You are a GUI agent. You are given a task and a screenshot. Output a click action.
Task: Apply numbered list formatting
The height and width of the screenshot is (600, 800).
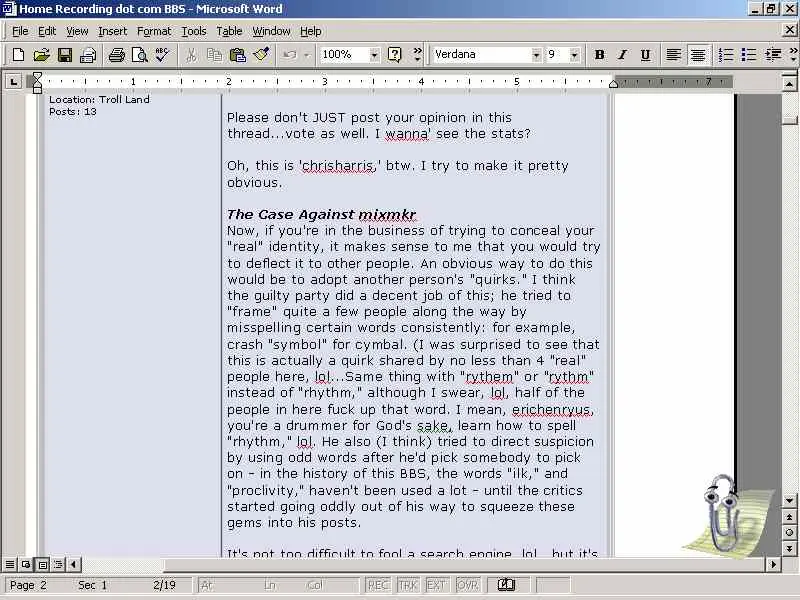[726, 55]
